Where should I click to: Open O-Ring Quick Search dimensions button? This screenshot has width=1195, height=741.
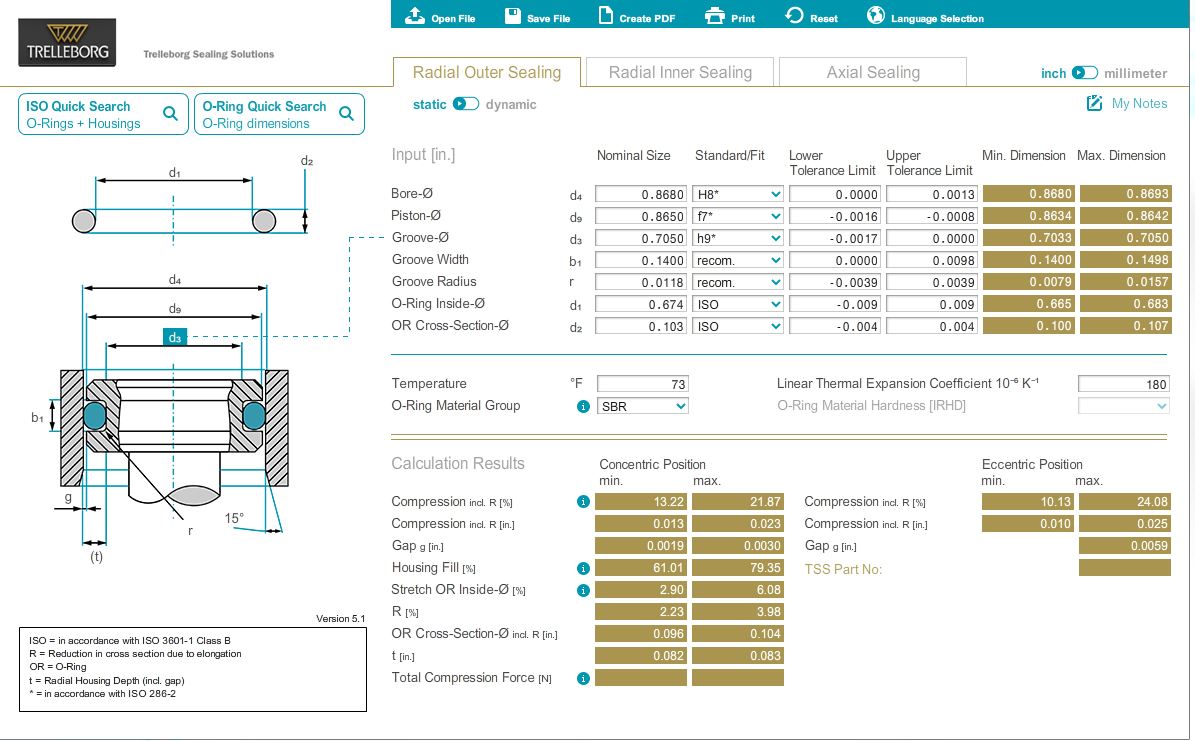(x=279, y=114)
